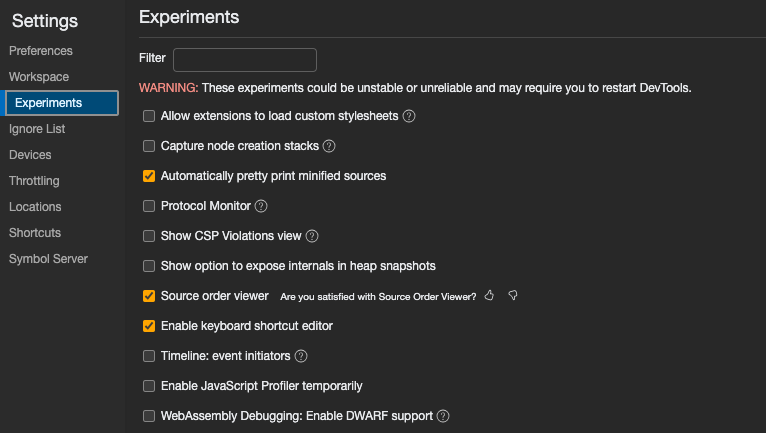Click help icon next to node creation stacks
766x433 pixels.
(x=329, y=146)
